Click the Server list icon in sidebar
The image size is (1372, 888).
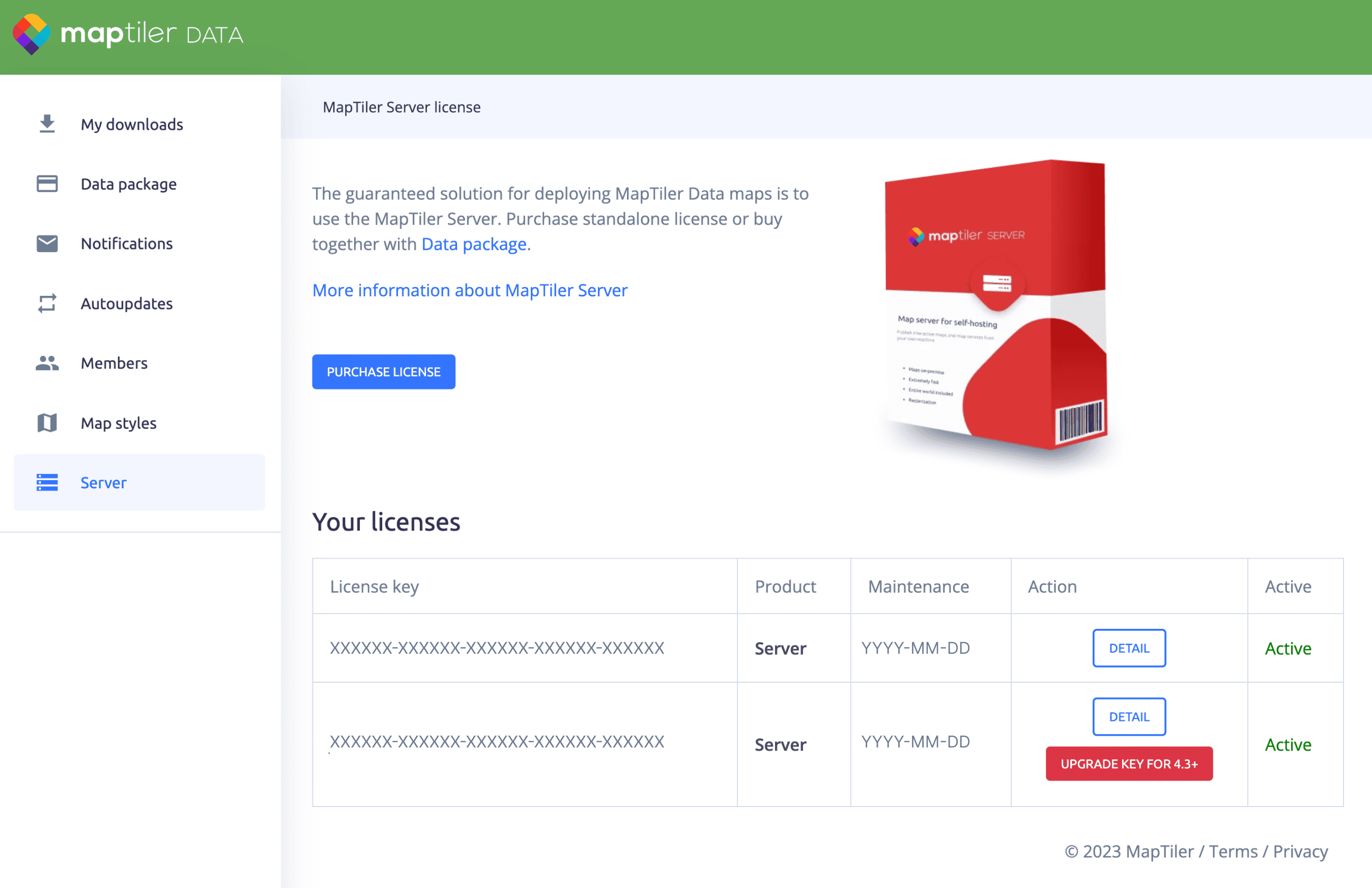point(47,483)
